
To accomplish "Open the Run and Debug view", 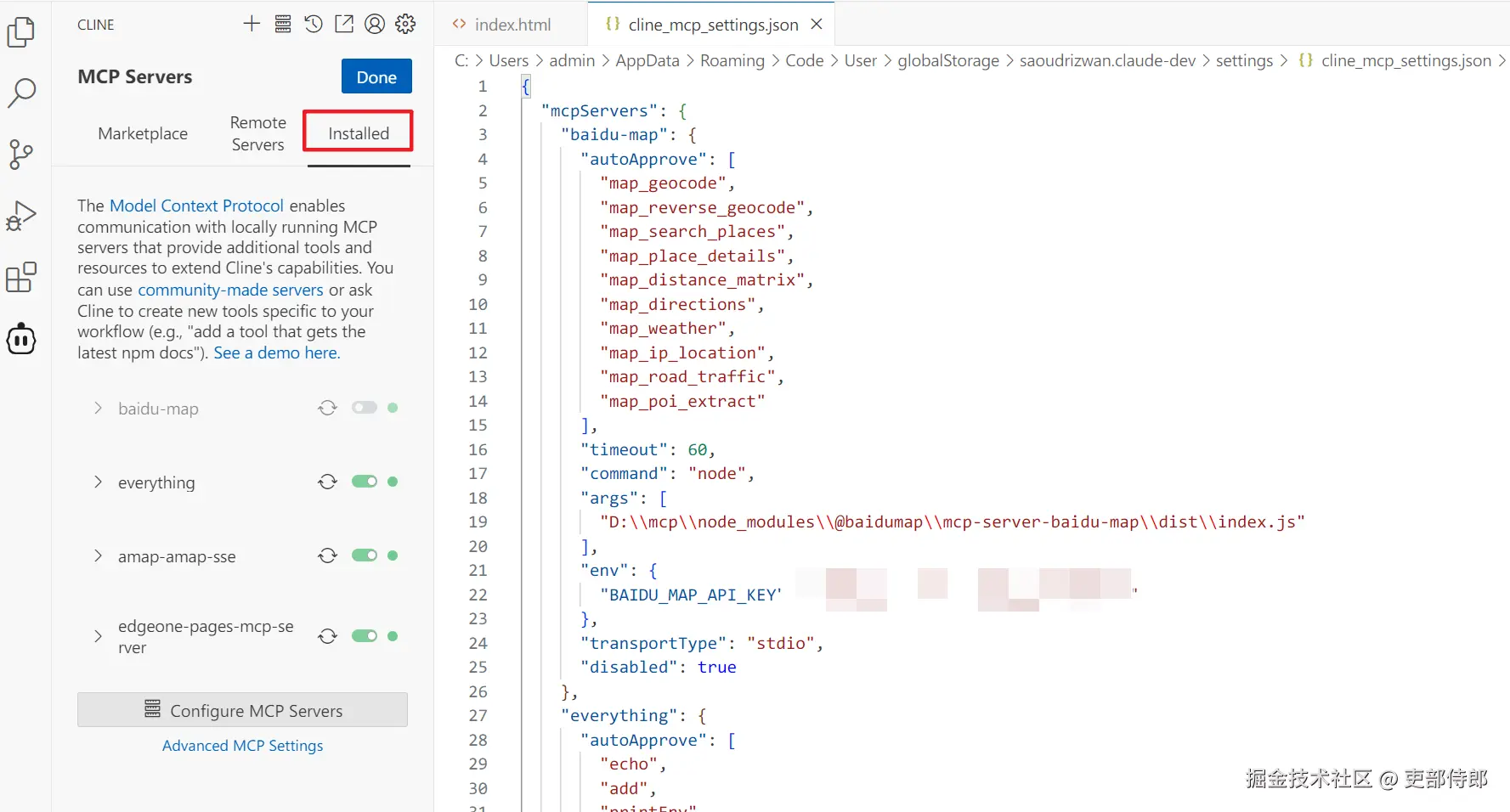I will (21, 216).
